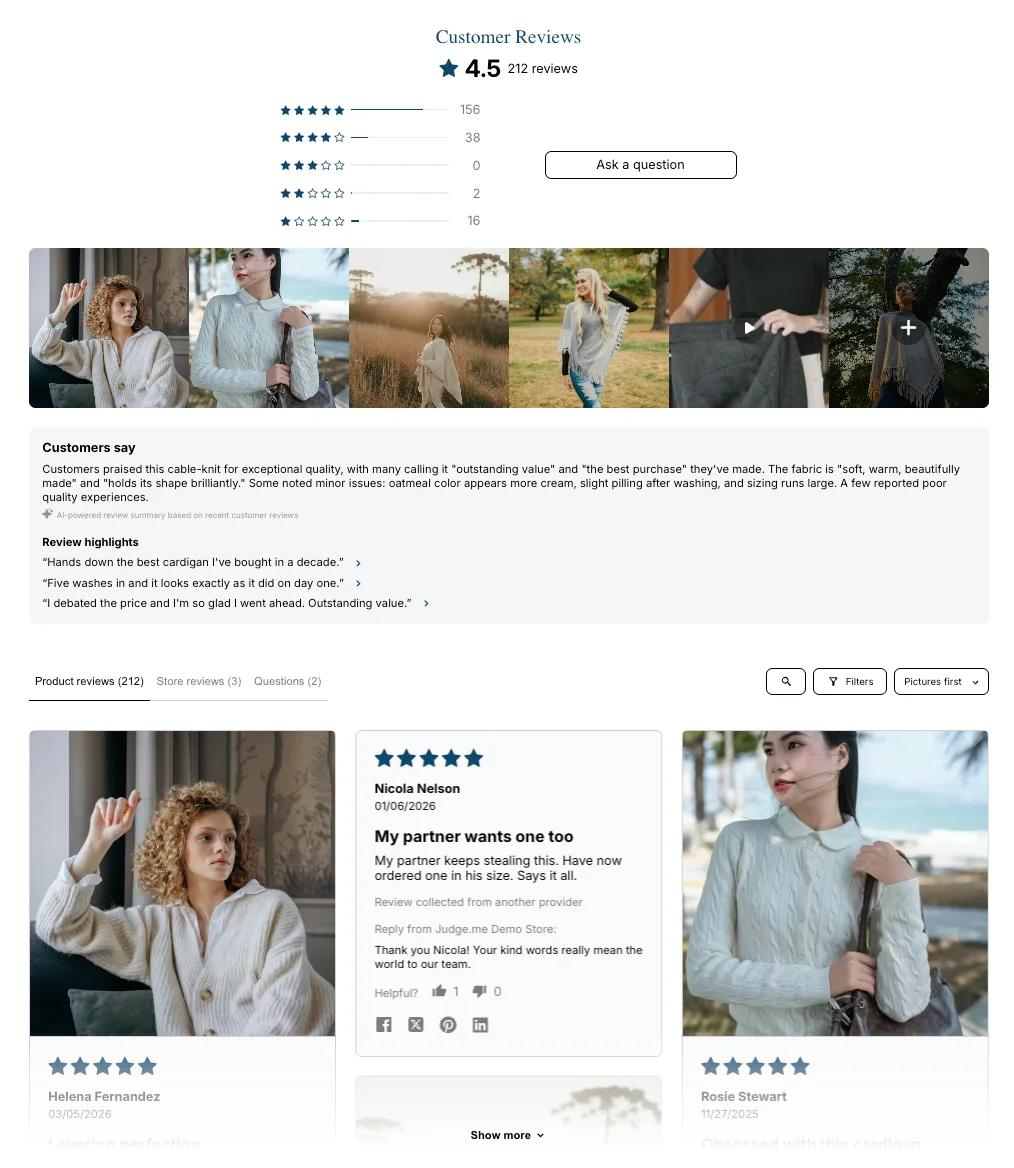Filter by four-star rating row (38)
This screenshot has width=1014, height=1168.
(380, 138)
